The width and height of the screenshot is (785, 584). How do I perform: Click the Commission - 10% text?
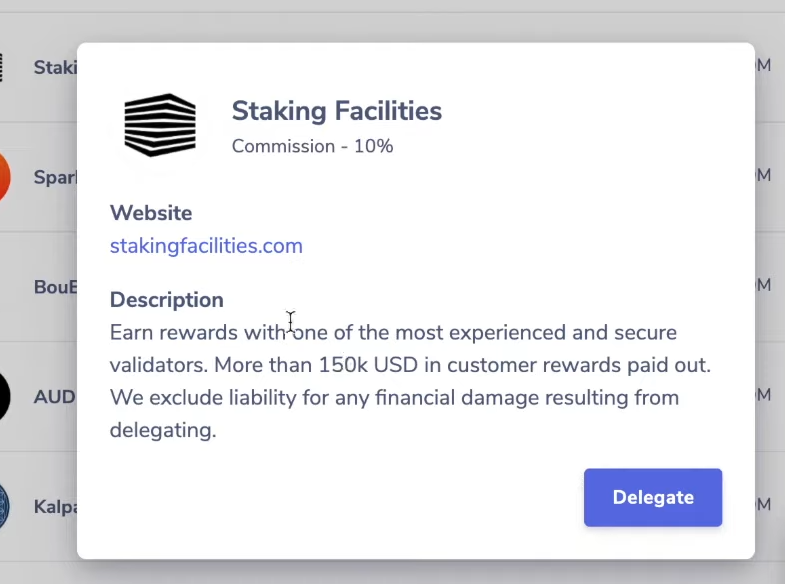point(312,146)
